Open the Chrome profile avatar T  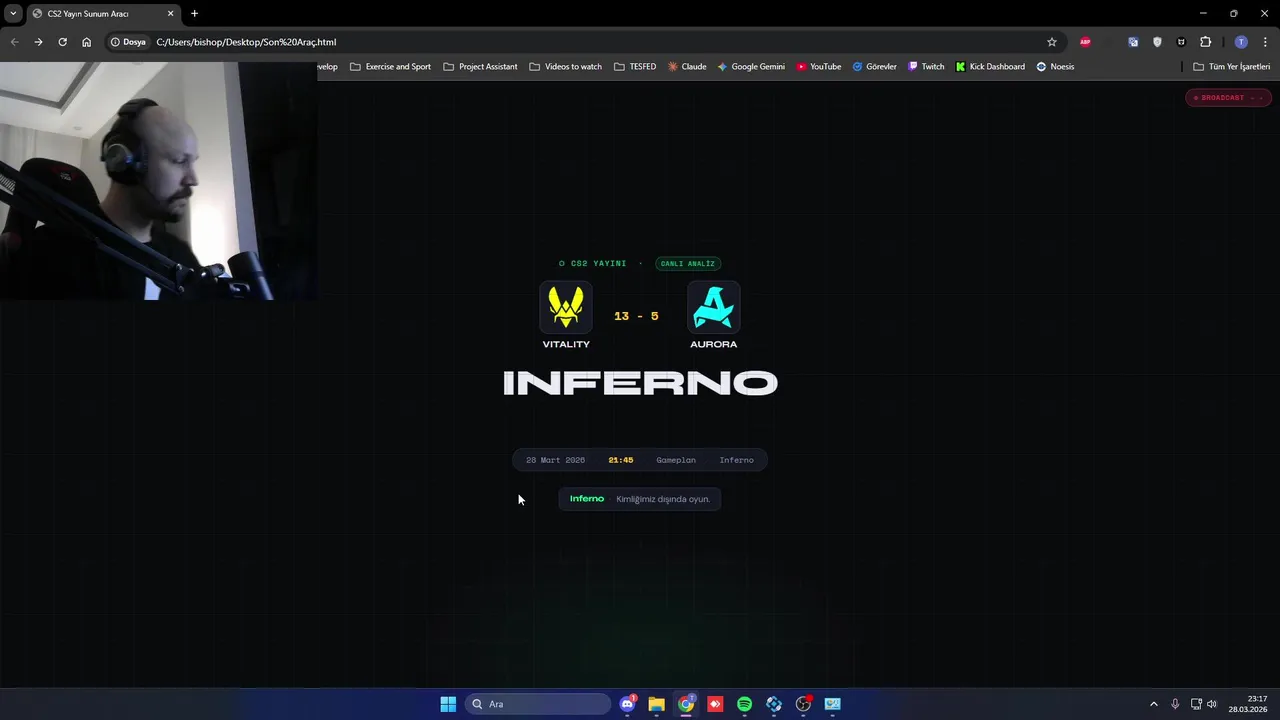pos(1241,42)
